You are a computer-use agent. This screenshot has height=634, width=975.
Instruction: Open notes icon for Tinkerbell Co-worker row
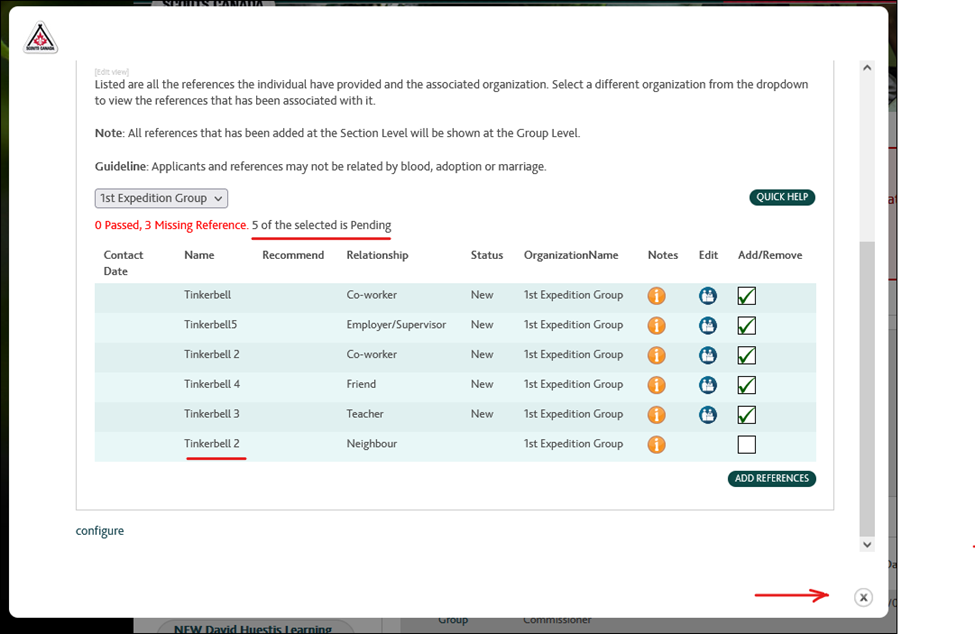coord(656,296)
